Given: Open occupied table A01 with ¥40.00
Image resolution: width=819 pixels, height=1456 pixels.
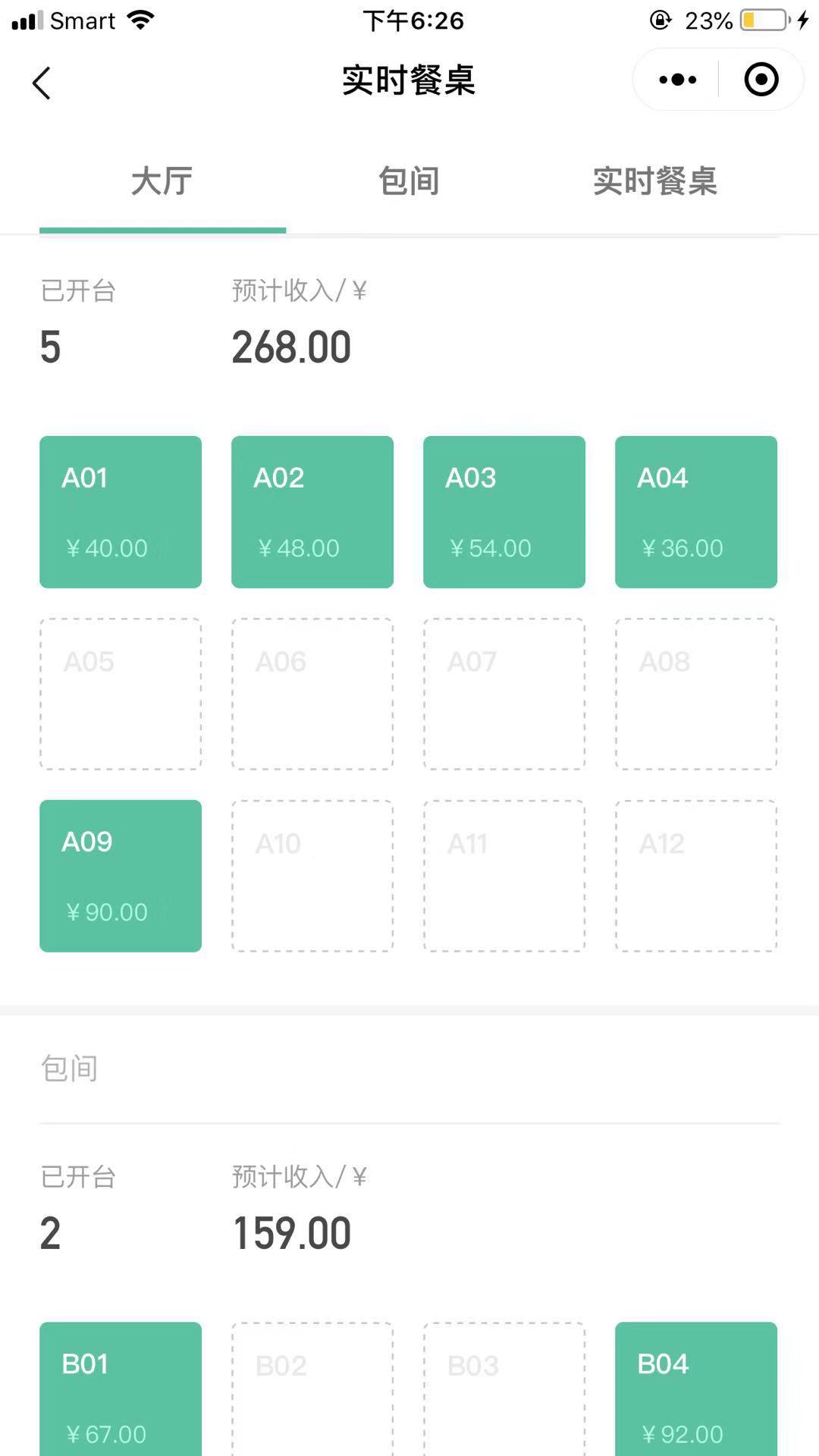Looking at the screenshot, I should [121, 512].
